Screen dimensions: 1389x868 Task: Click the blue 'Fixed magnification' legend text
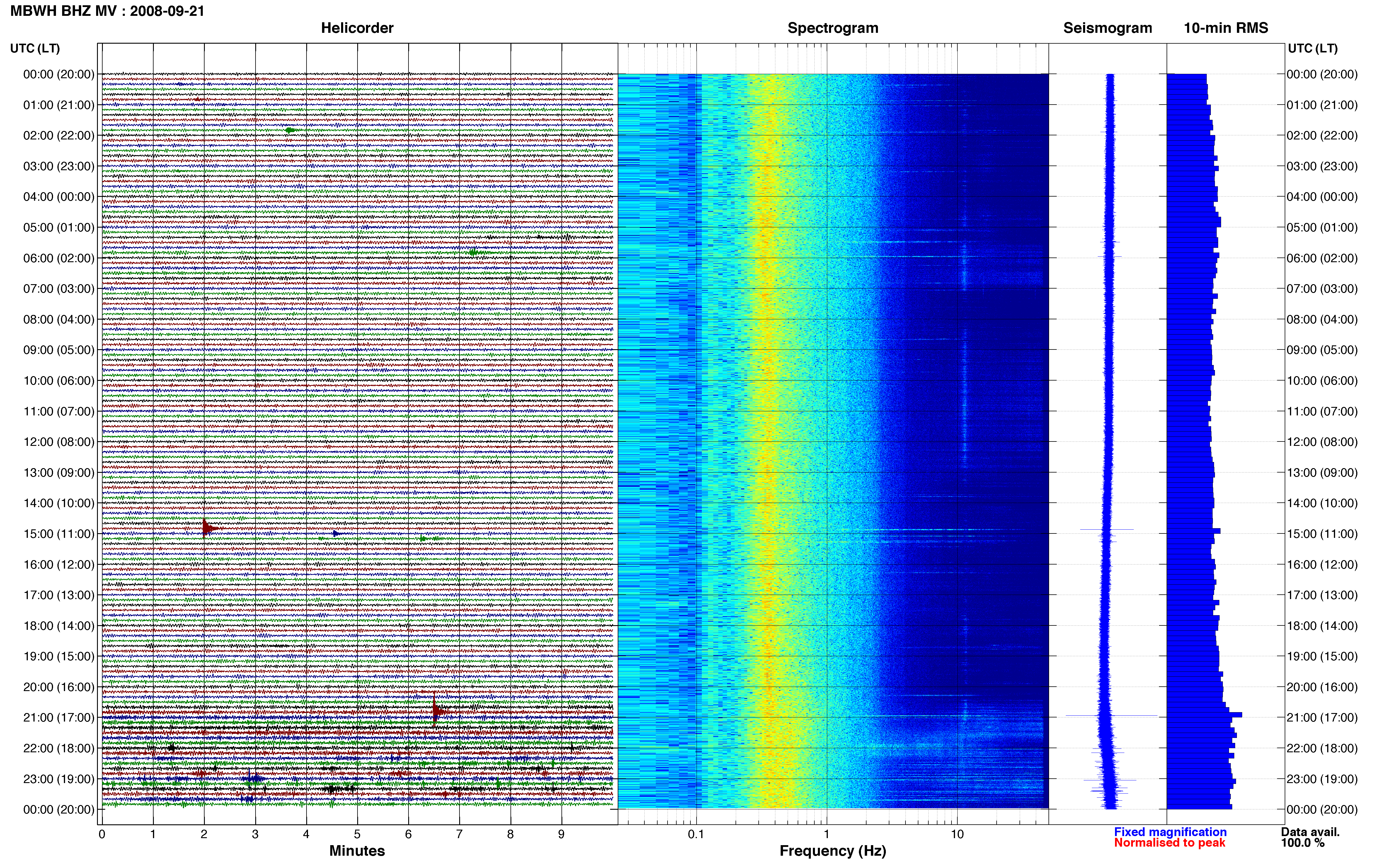[x=1170, y=832]
